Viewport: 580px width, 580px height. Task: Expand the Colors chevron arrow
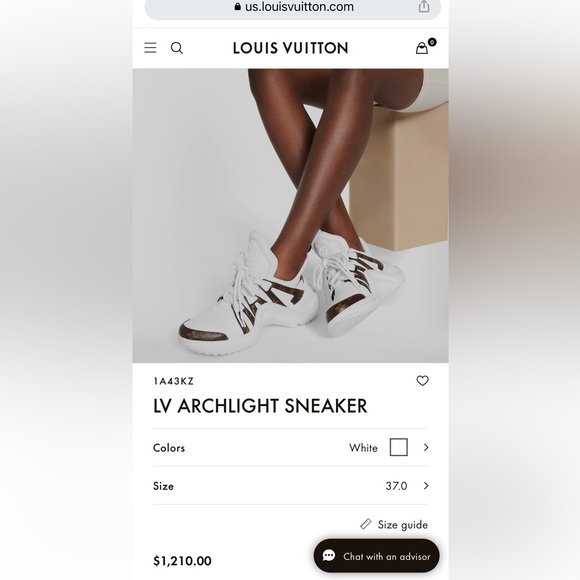pyautogui.click(x=426, y=447)
